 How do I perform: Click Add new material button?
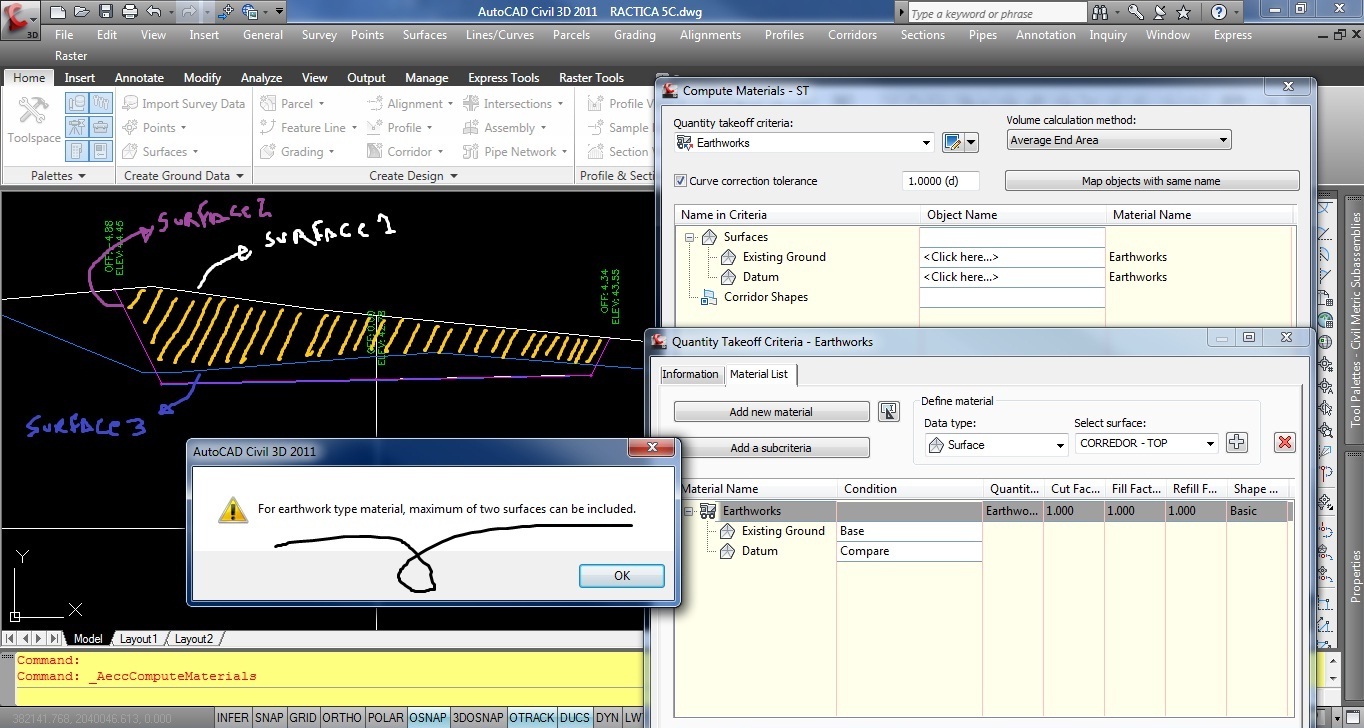pos(771,412)
